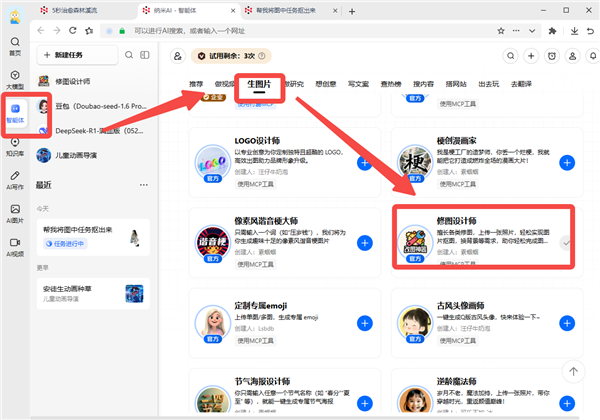Click the undo arrow icon in browser toolbar

point(590,31)
